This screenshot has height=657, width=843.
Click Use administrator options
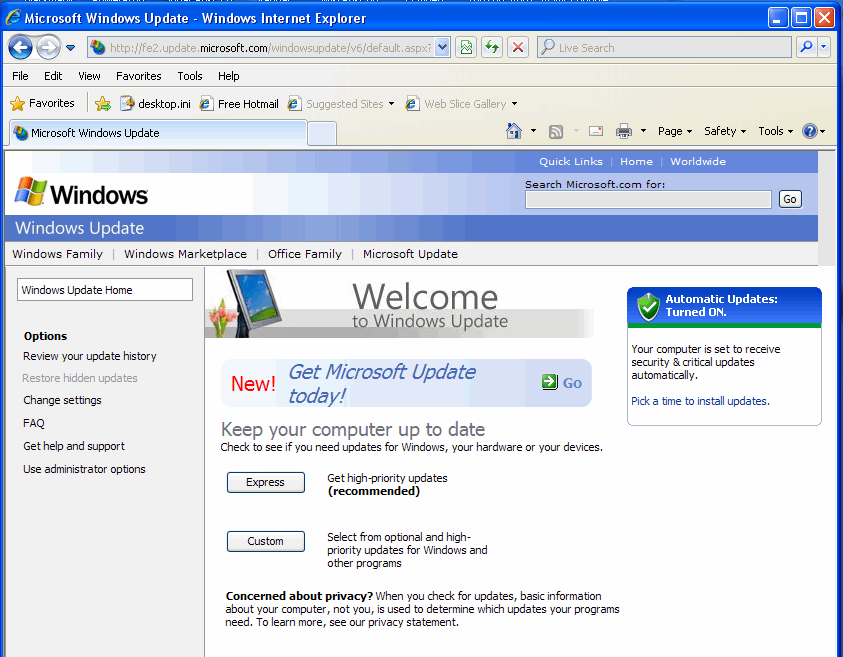(84, 469)
